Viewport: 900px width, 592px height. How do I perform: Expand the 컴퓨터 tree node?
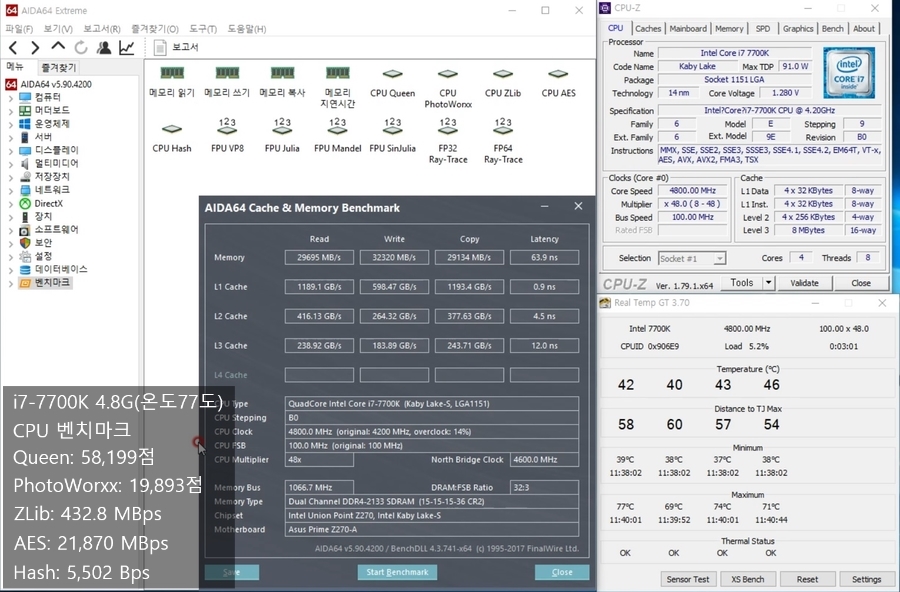[x=10, y=98]
